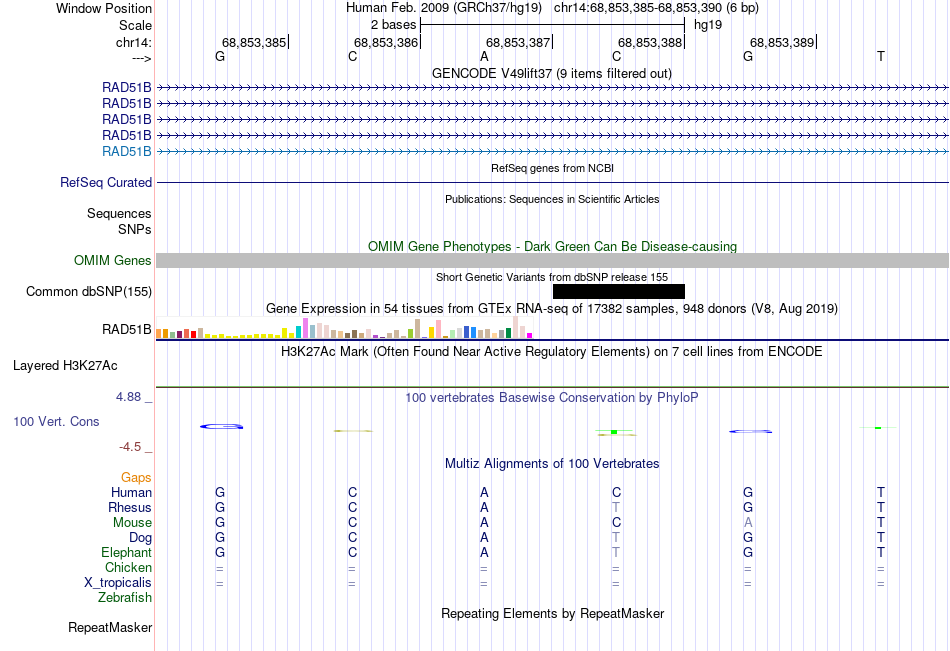Viewport: 950px width, 651px height.
Task: Open the OMIM Genes track label
Action: tap(113, 261)
